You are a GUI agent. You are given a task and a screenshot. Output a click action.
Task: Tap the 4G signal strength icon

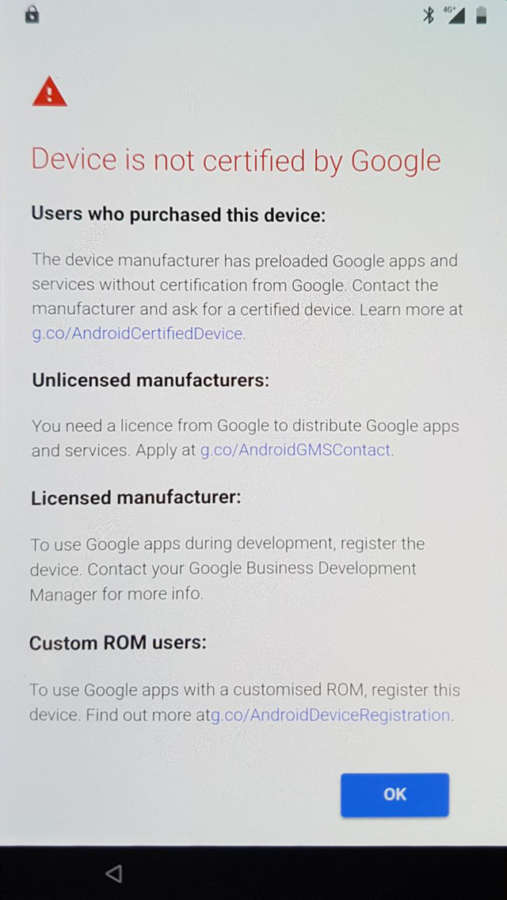click(x=454, y=15)
